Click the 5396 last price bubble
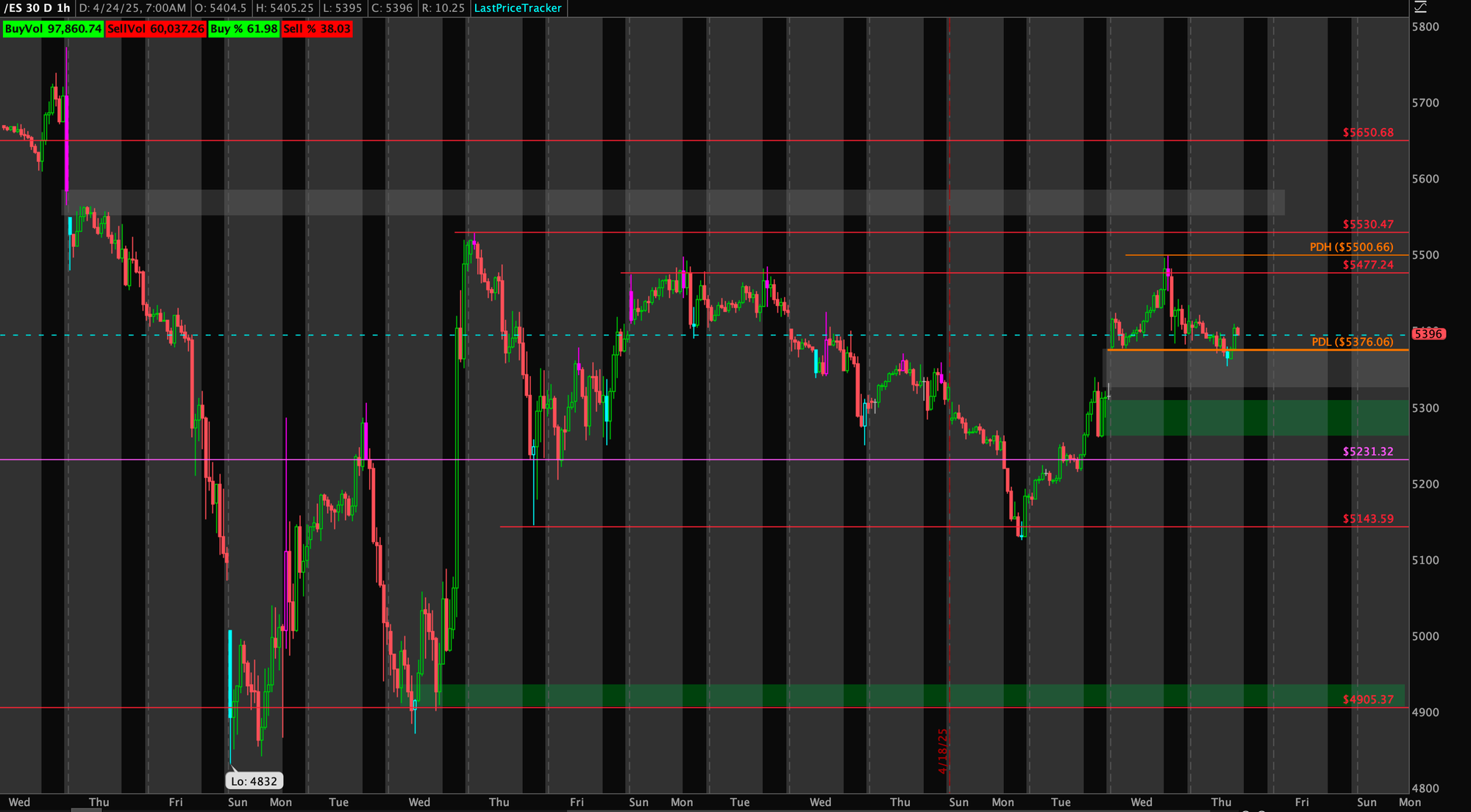This screenshot has width=1471, height=812. click(1428, 334)
